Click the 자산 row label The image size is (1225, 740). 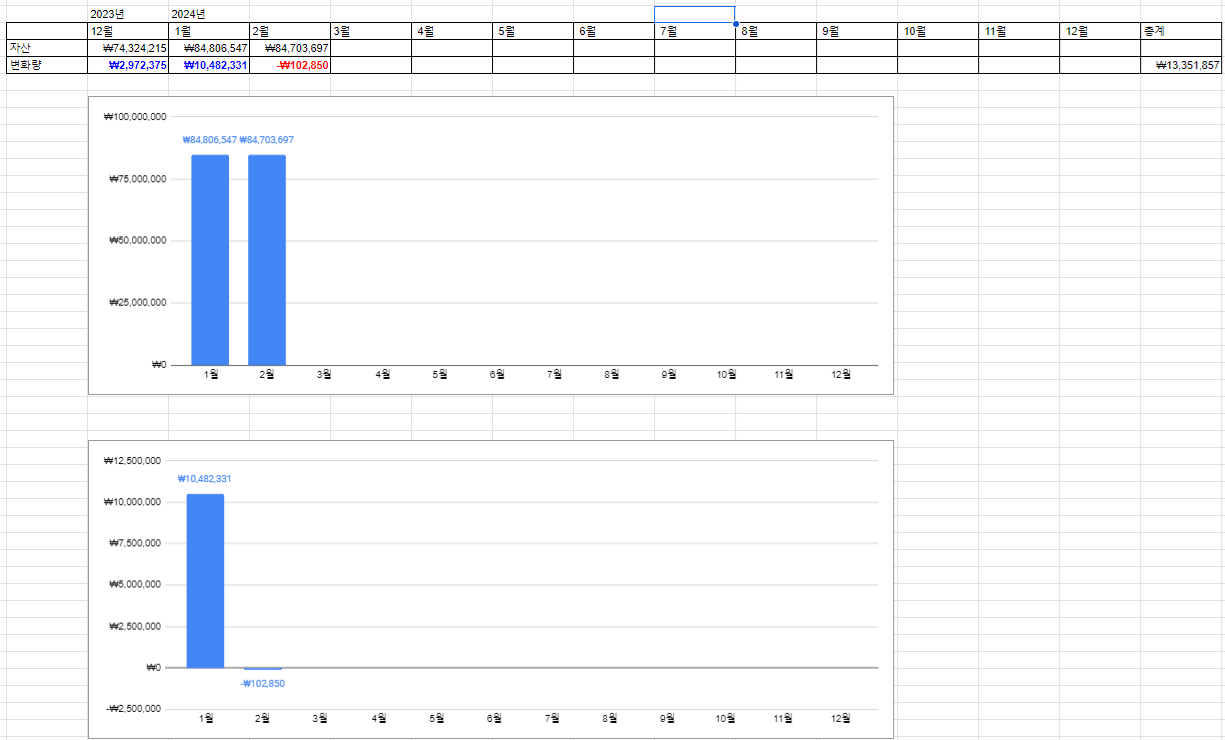point(47,48)
